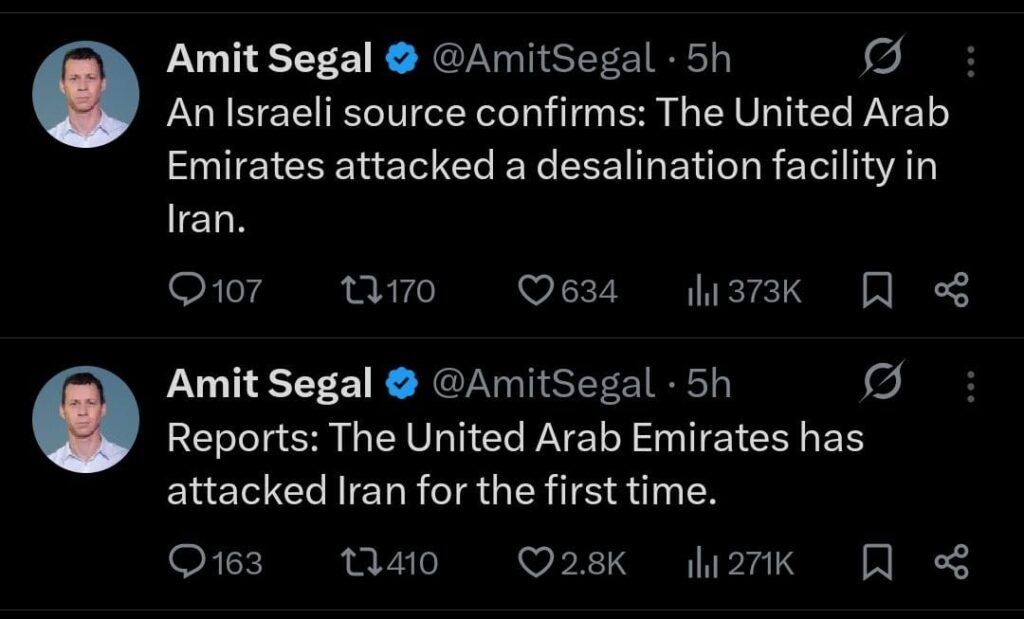Reply to the desalination facility tweet

pyautogui.click(x=185, y=291)
